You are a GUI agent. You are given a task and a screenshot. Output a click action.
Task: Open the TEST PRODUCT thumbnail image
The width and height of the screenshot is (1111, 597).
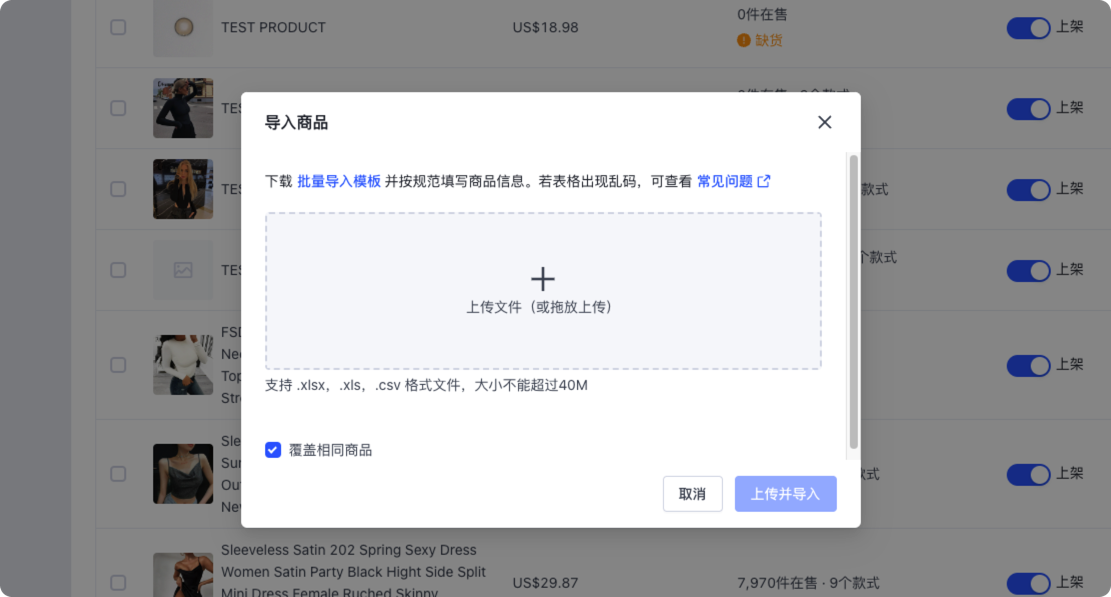[183, 28]
